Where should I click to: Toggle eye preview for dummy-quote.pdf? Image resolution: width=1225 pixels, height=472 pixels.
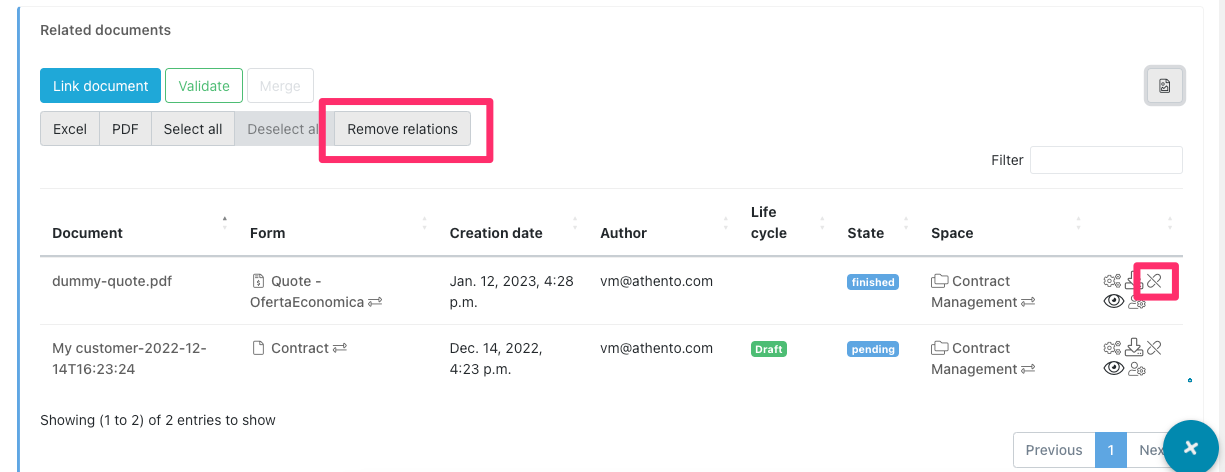coord(1113,302)
